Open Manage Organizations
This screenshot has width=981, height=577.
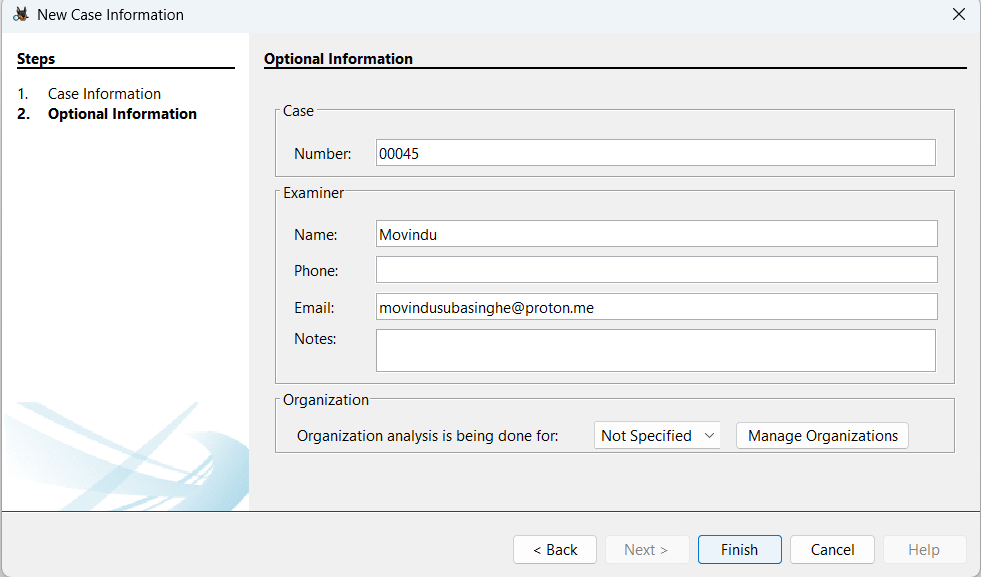tap(822, 436)
